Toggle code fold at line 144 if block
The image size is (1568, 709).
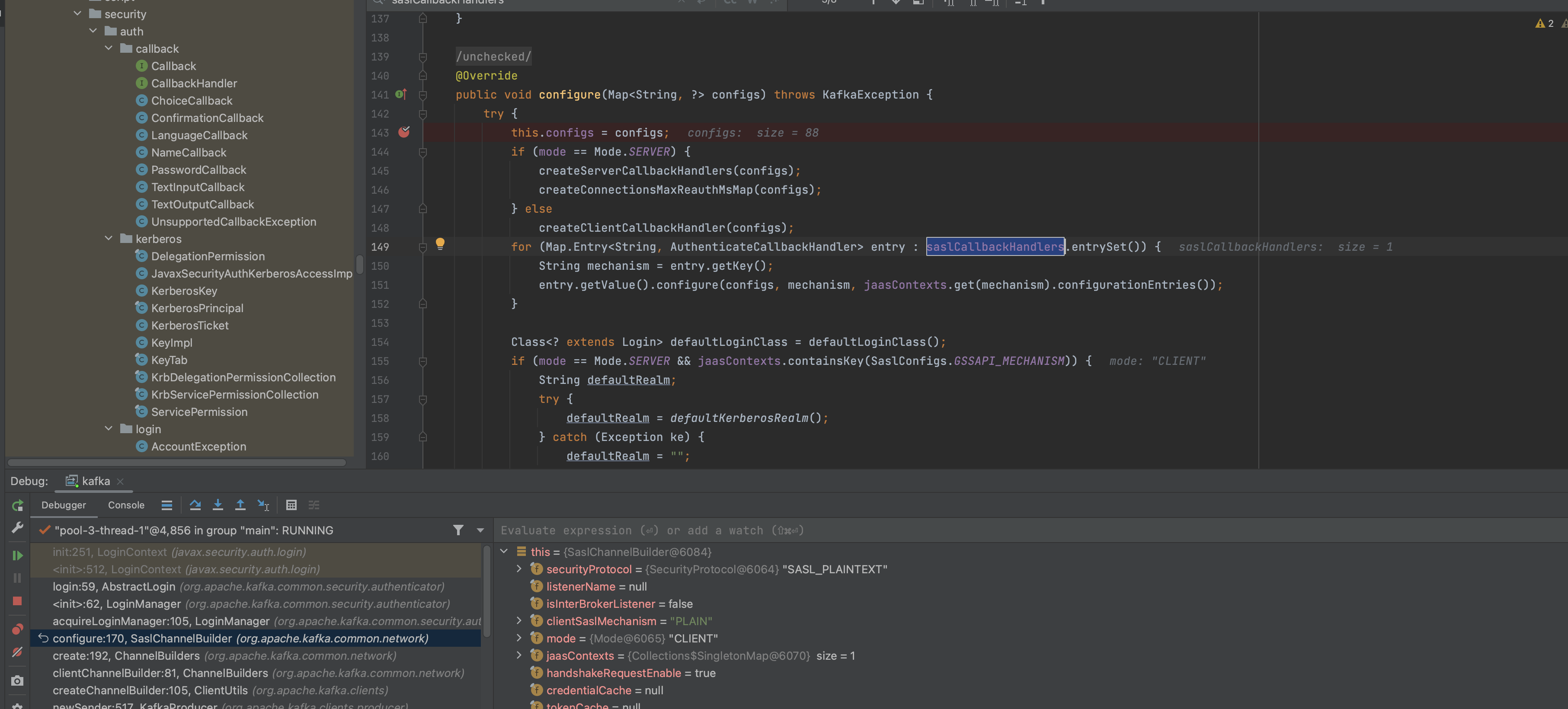tap(422, 152)
